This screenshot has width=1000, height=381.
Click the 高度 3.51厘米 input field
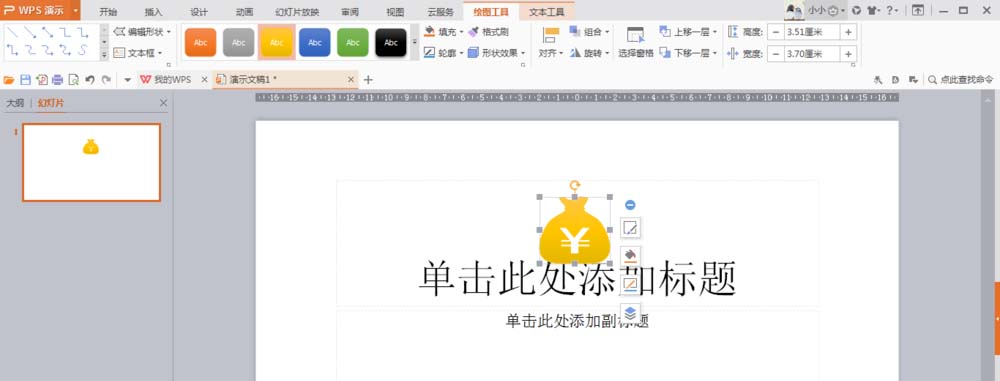pyautogui.click(x=812, y=33)
